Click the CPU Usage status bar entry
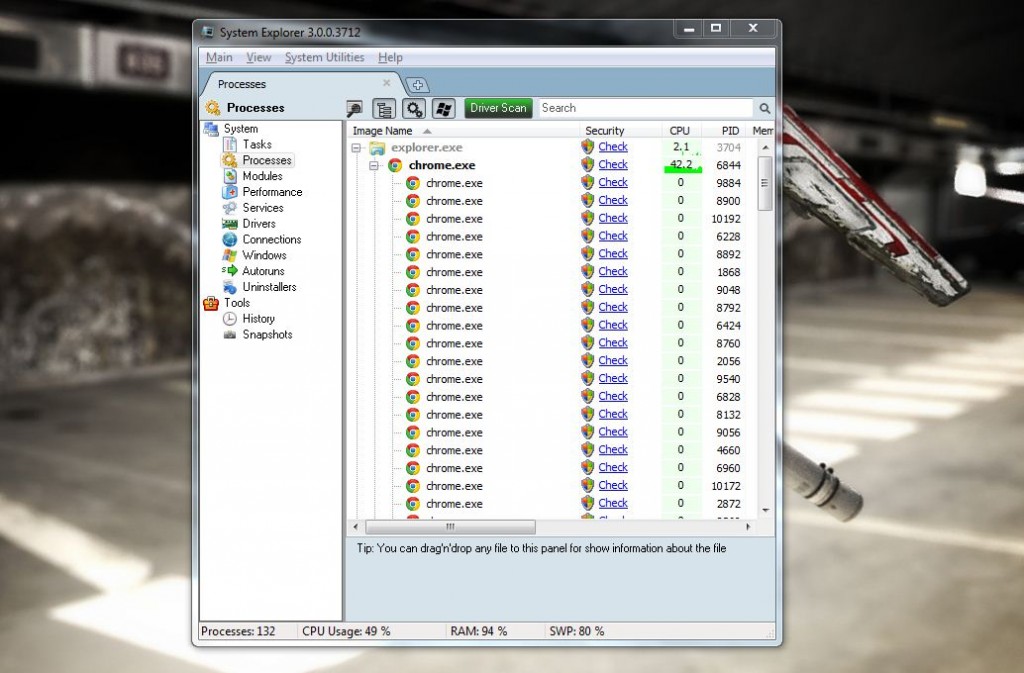Screen dimensions: 1024x673 click(x=346, y=631)
